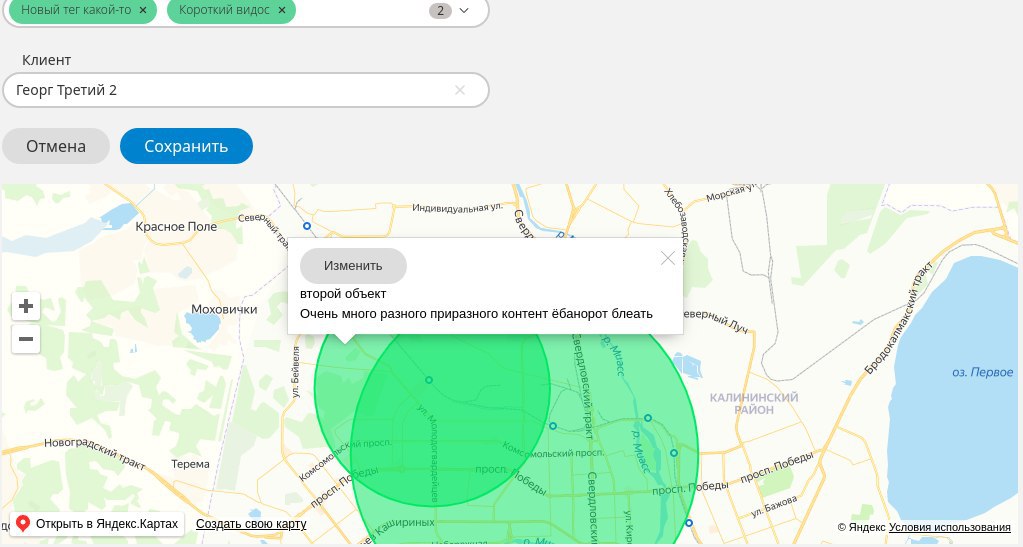1023x547 pixels.
Task: Click the 'Бродокалмакский тракт' road label
Action: (x=899, y=317)
